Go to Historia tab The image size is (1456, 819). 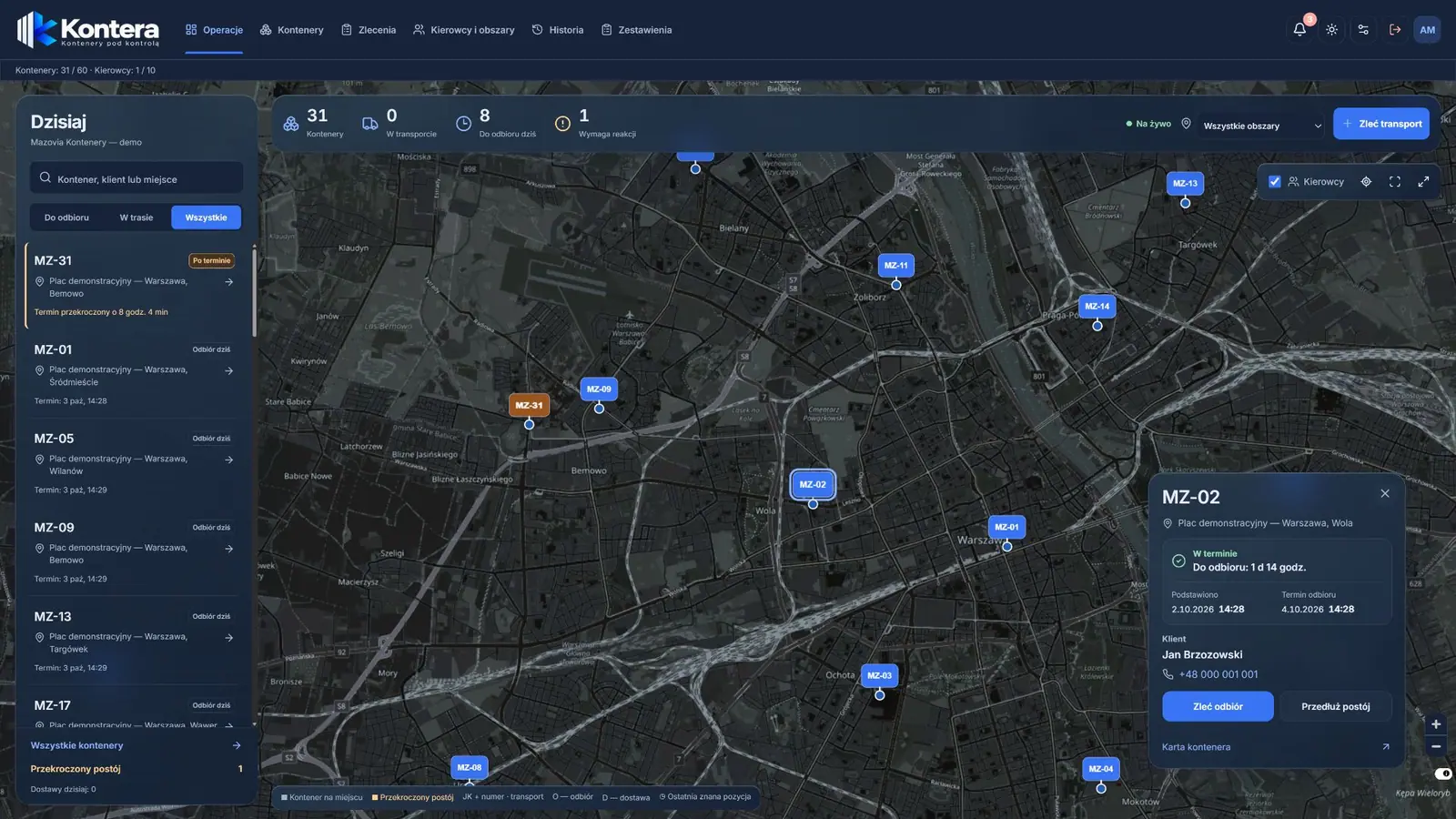(558, 30)
